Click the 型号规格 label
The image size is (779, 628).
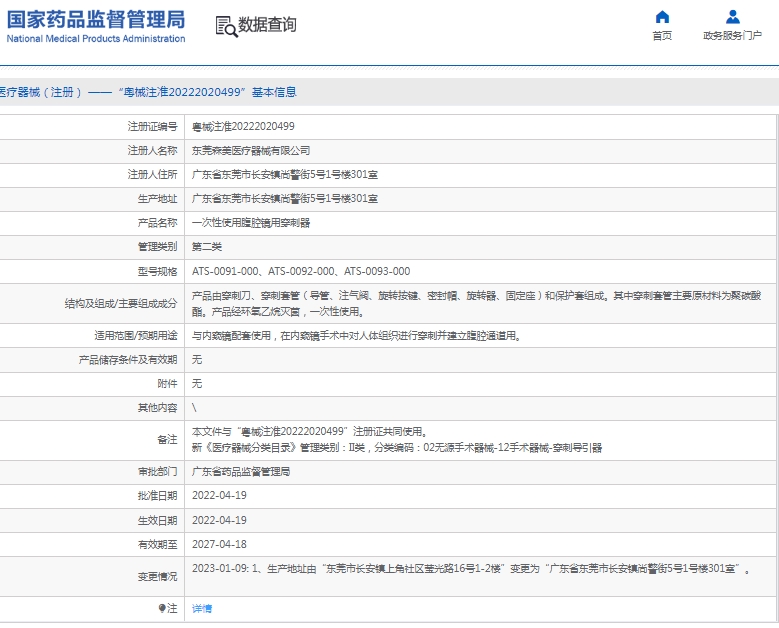[157, 271]
